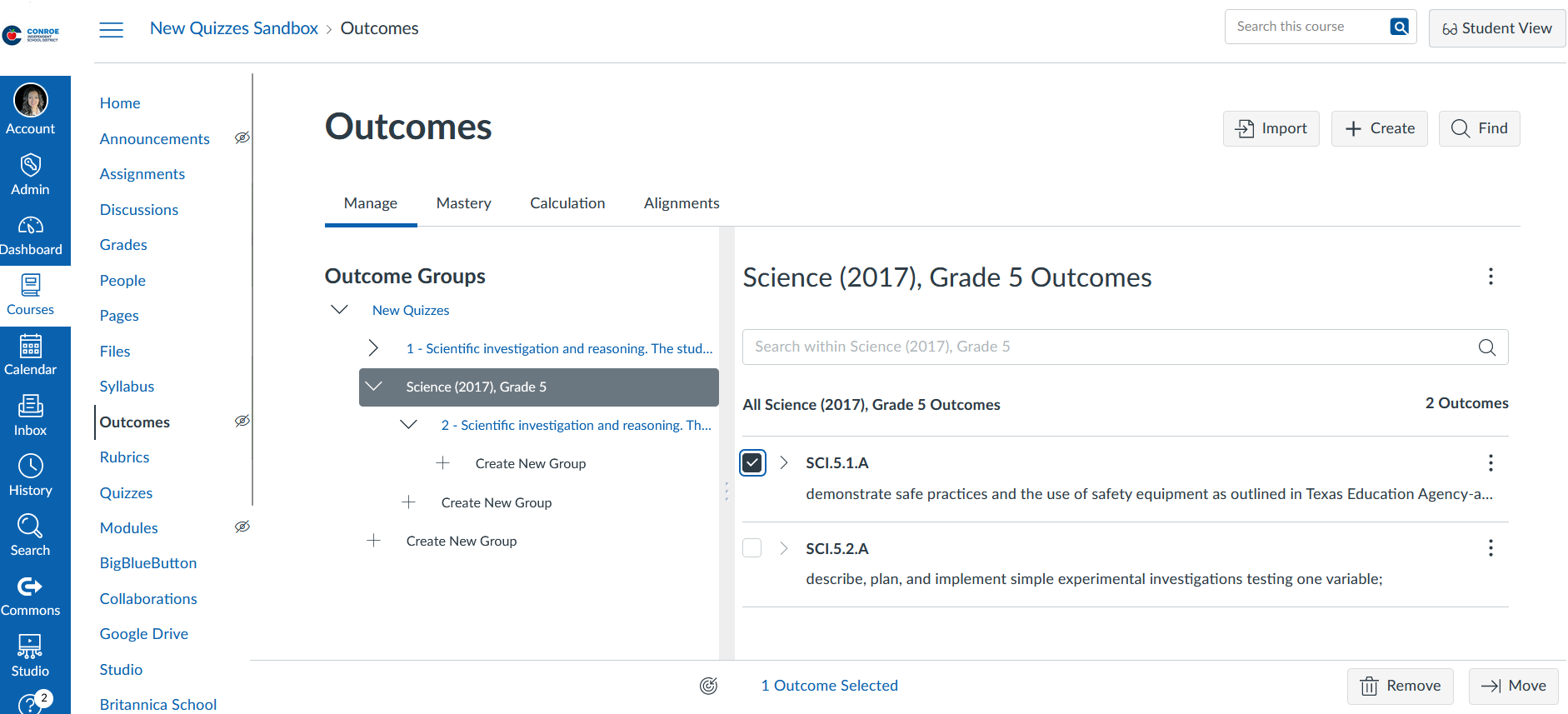Screen dimensions: 1568x714
Task: Open the History recent pages icon
Action: [x=31, y=475]
